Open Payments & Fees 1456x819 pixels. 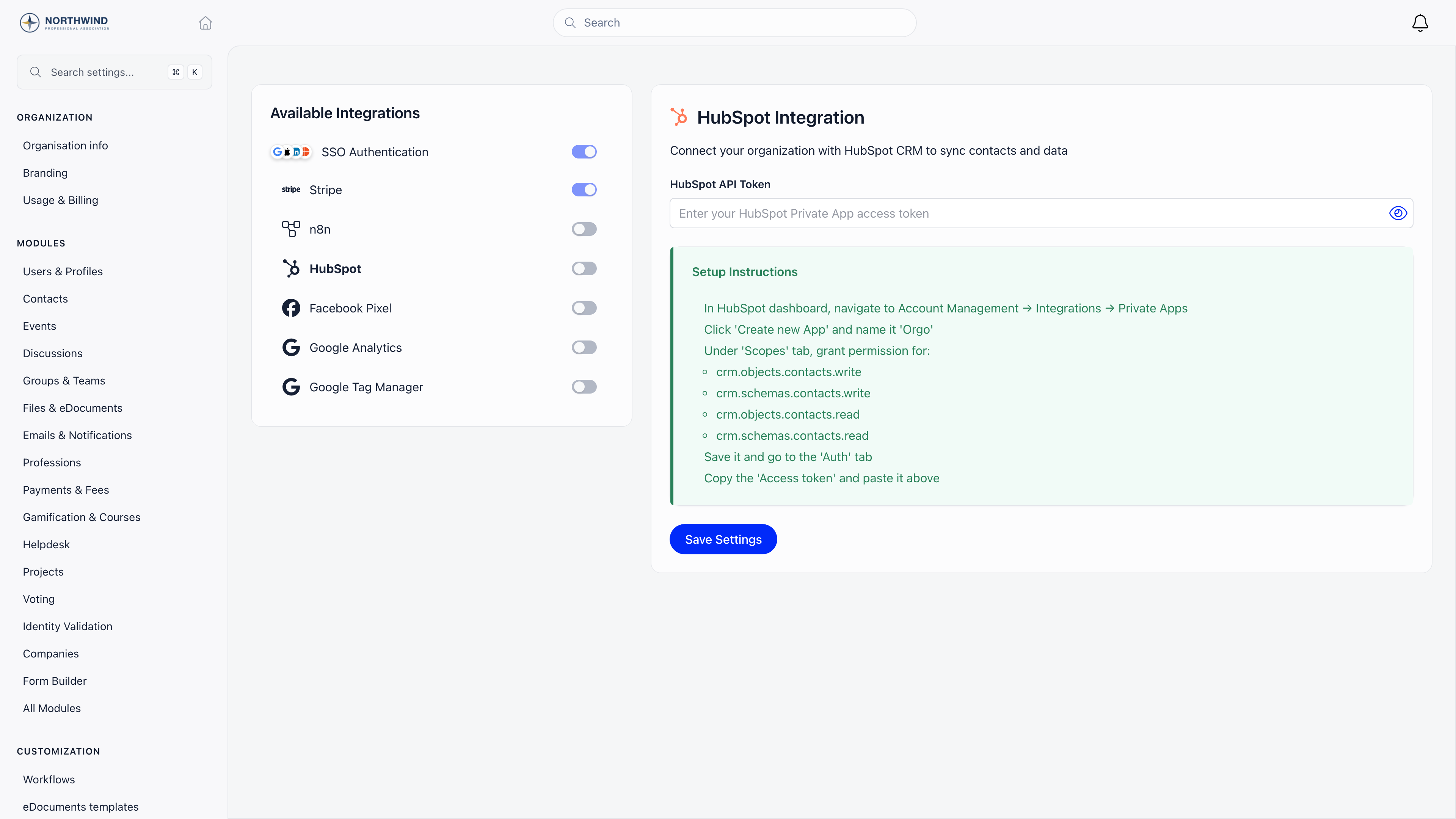coord(66,490)
